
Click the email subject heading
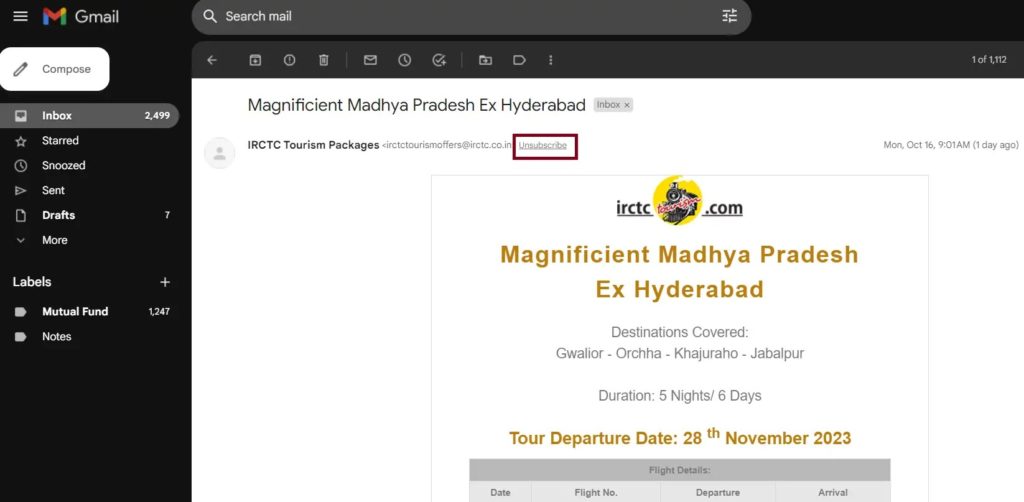point(417,105)
